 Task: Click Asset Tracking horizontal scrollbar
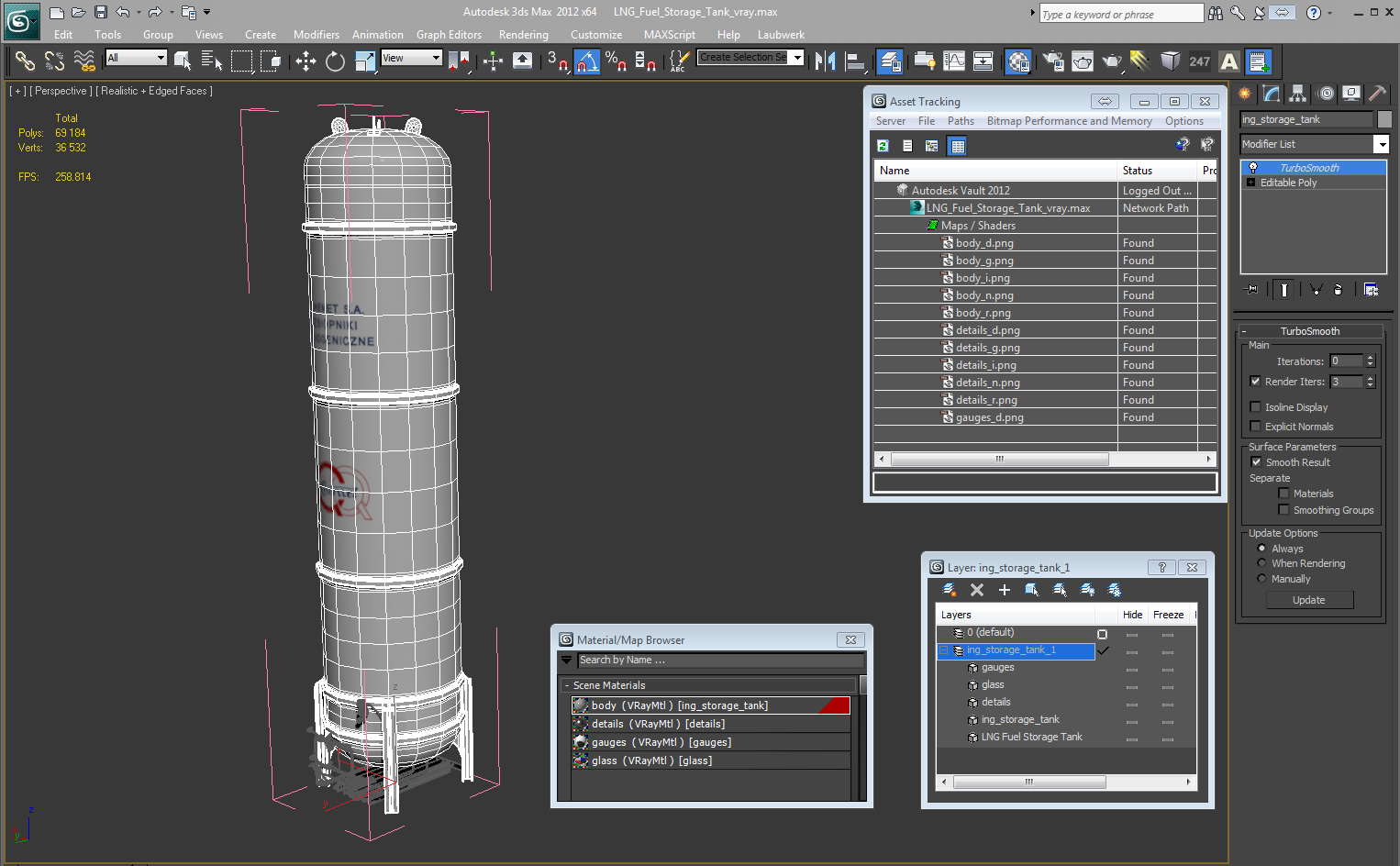(x=999, y=459)
